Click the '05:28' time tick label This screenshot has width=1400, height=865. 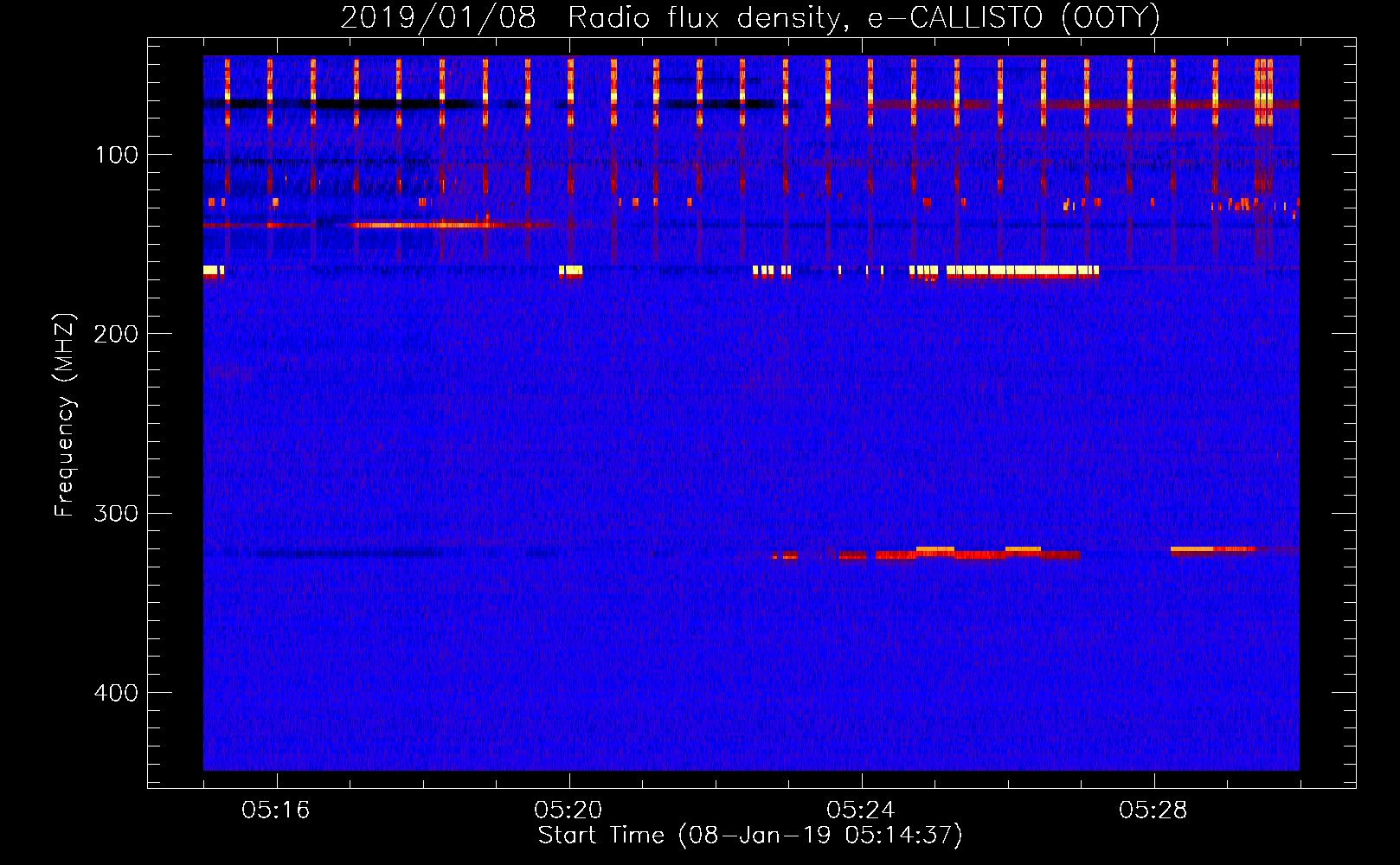(x=1153, y=811)
